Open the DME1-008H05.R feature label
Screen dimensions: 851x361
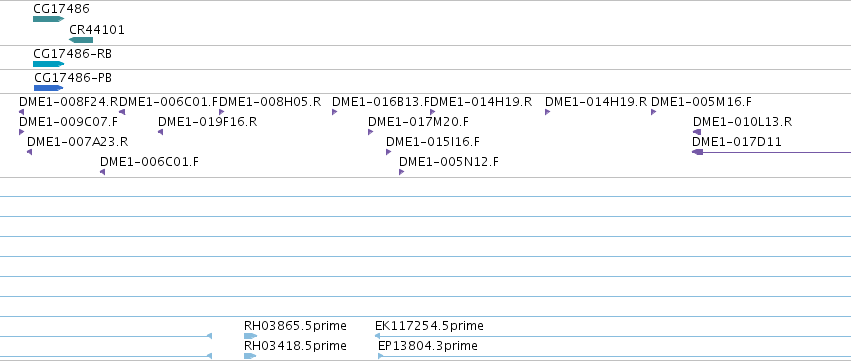[x=270, y=102]
